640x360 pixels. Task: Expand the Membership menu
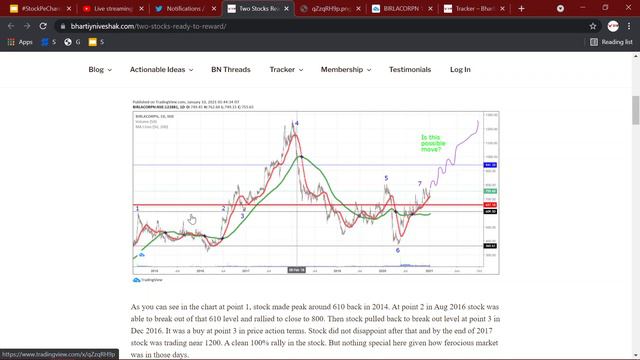point(346,69)
